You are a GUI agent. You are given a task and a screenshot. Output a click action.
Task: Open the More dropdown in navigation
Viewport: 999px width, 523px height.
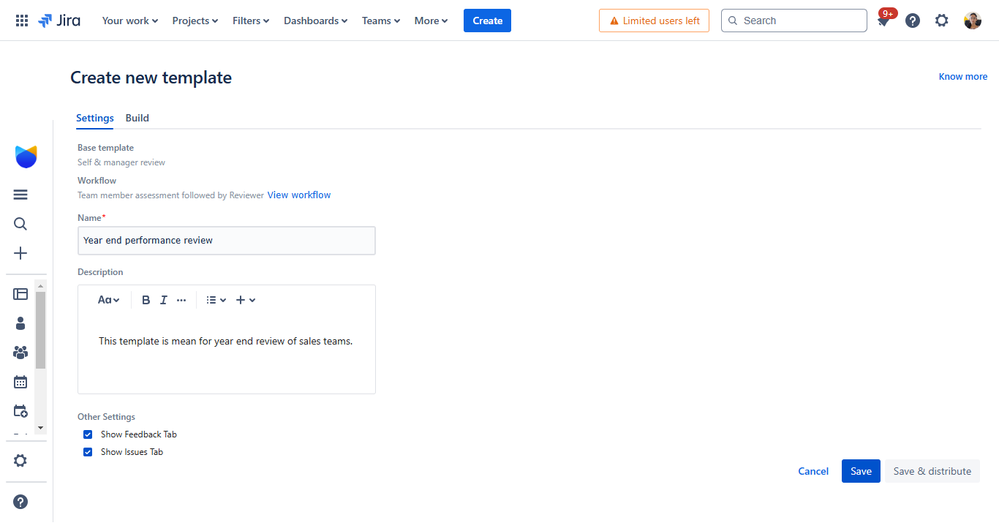pyautogui.click(x=431, y=20)
